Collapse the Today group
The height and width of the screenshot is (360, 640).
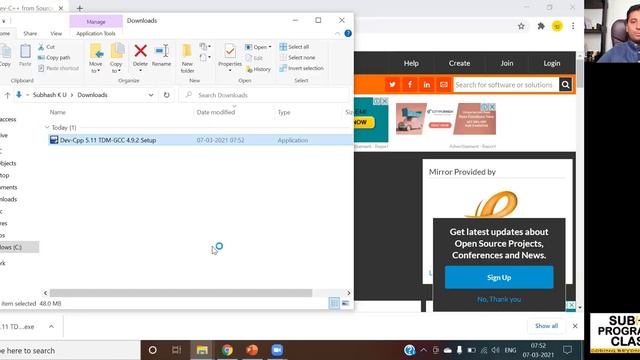click(x=47, y=127)
